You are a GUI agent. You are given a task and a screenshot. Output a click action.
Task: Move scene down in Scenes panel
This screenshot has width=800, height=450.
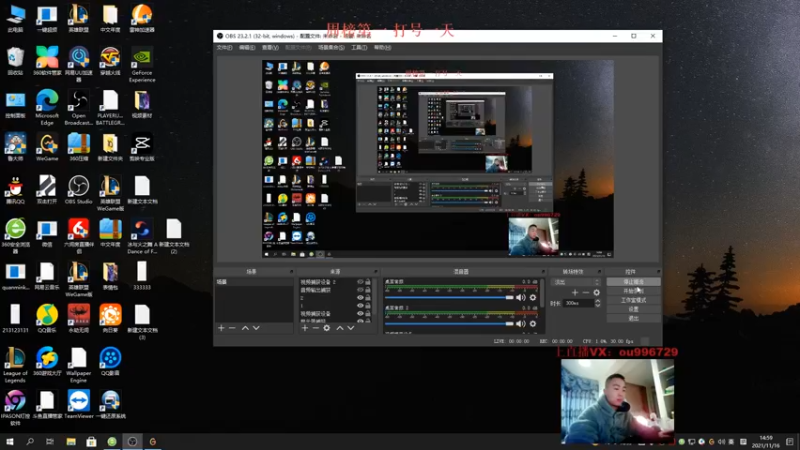256,328
